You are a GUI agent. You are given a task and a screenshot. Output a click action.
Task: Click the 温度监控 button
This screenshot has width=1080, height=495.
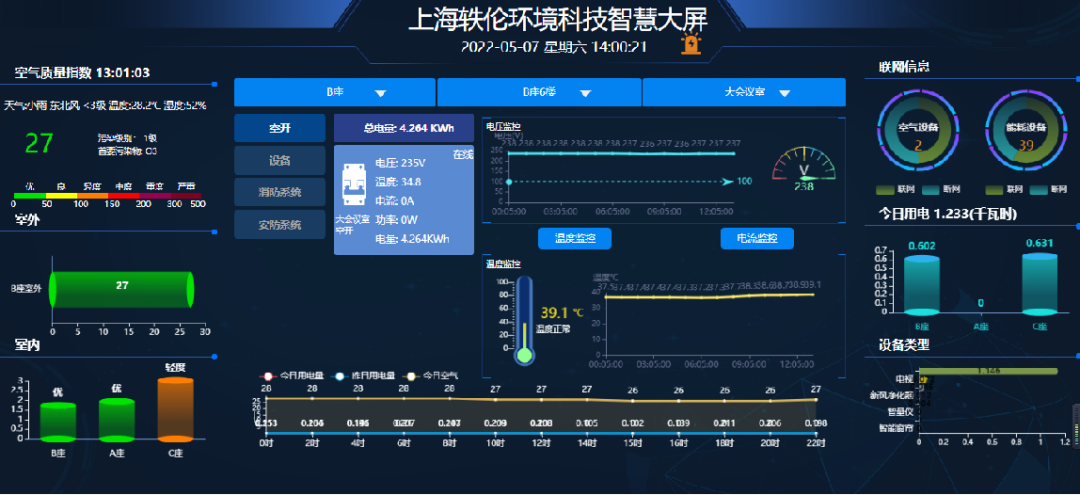pyautogui.click(x=574, y=238)
